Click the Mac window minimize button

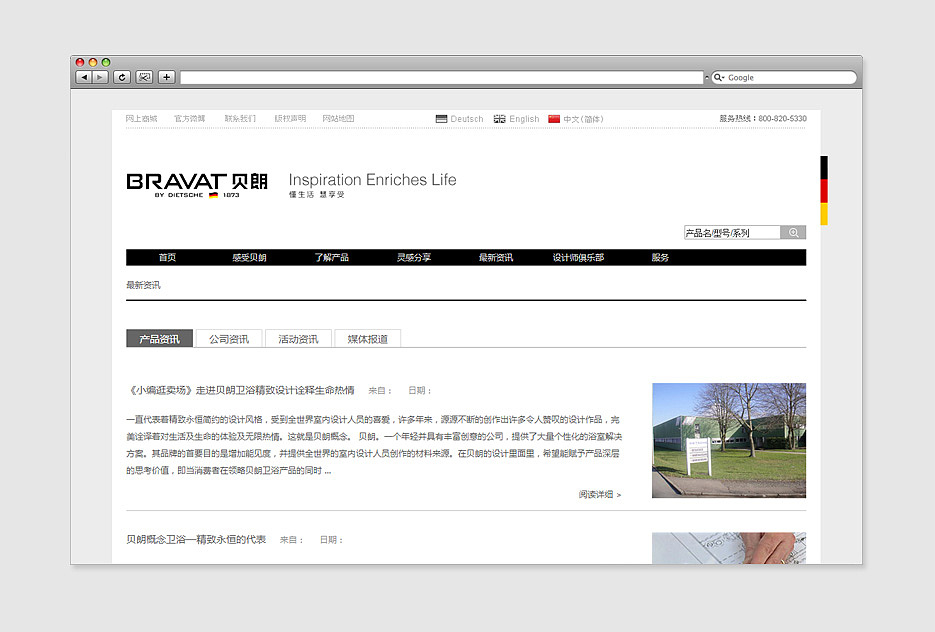click(x=93, y=62)
